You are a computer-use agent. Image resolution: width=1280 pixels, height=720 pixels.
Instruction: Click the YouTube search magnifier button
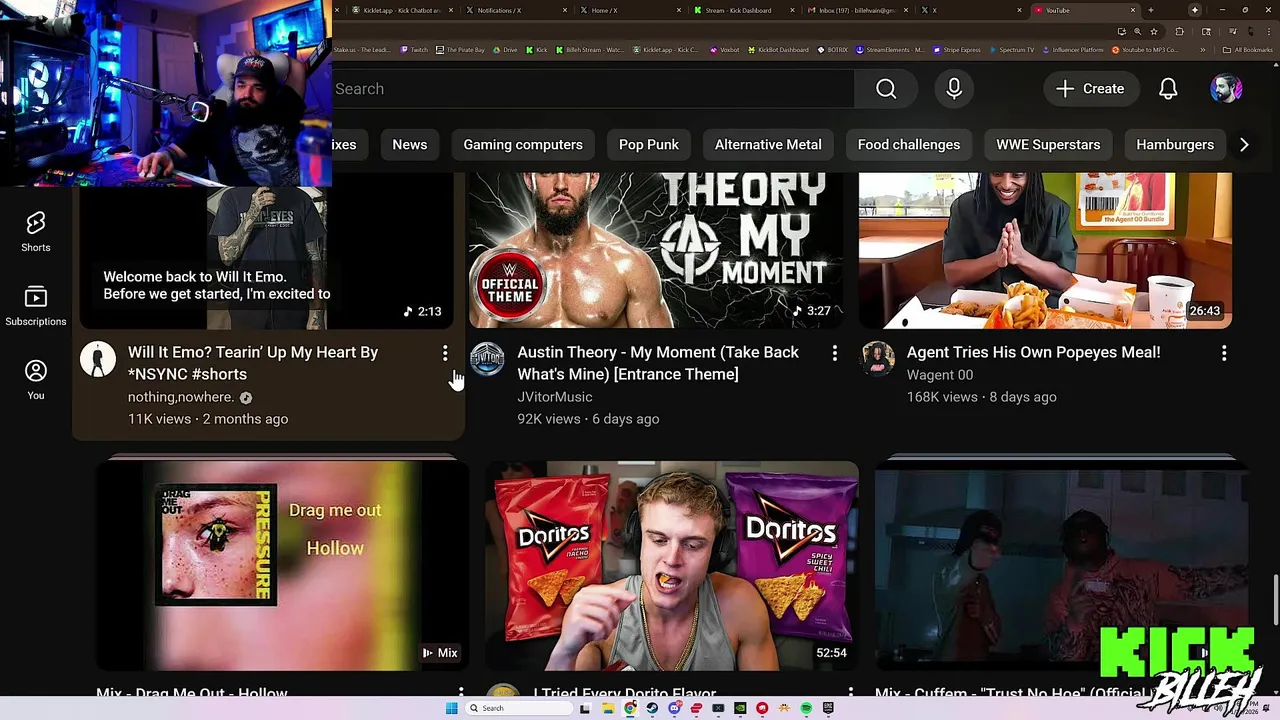(886, 89)
